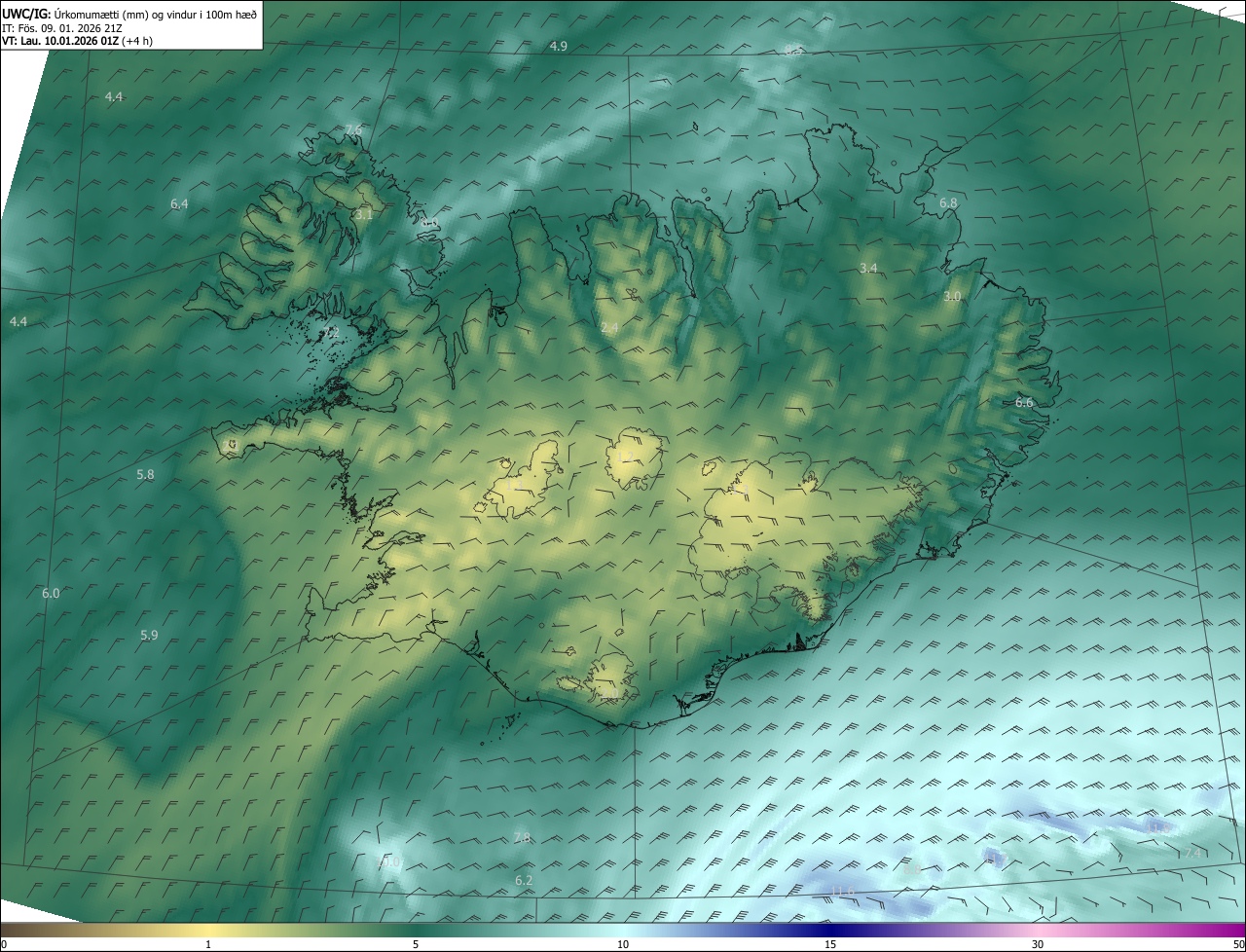1246x952 pixels.
Task: Click the color scale label 5
Action: 416,944
